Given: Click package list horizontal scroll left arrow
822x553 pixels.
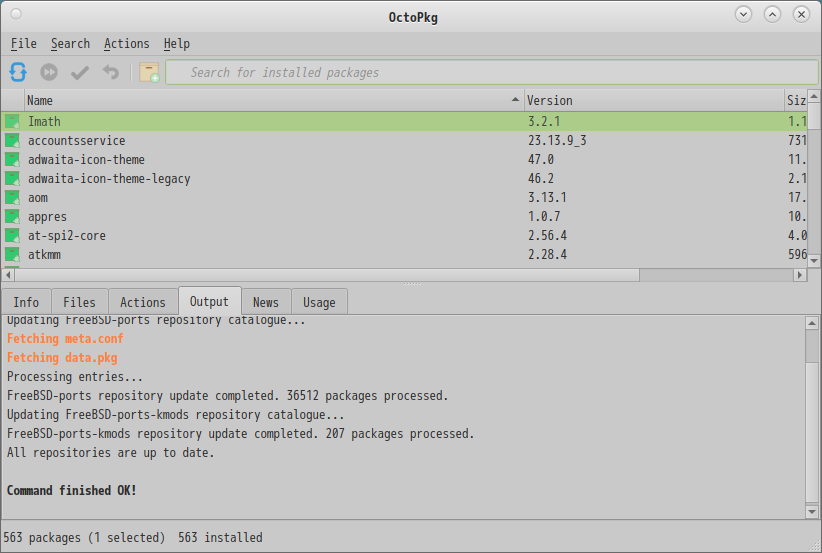Looking at the screenshot, I should coord(8,275).
